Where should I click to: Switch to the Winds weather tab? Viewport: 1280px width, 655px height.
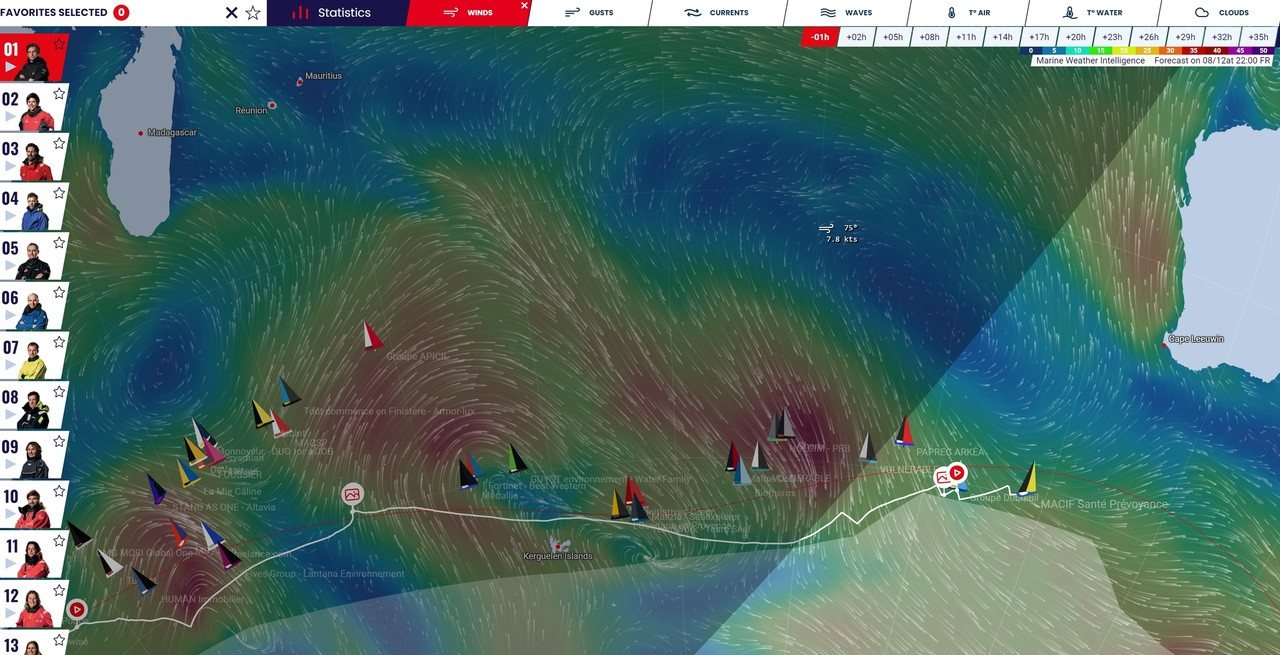pyautogui.click(x=468, y=13)
